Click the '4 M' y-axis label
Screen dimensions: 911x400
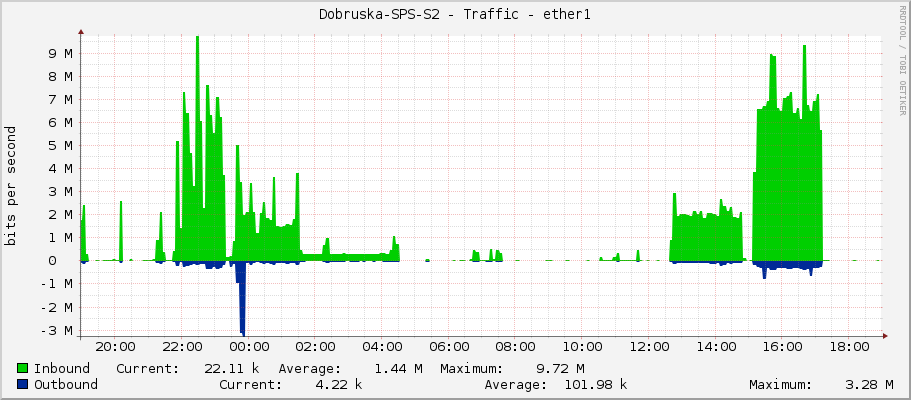pyautogui.click(x=60, y=169)
